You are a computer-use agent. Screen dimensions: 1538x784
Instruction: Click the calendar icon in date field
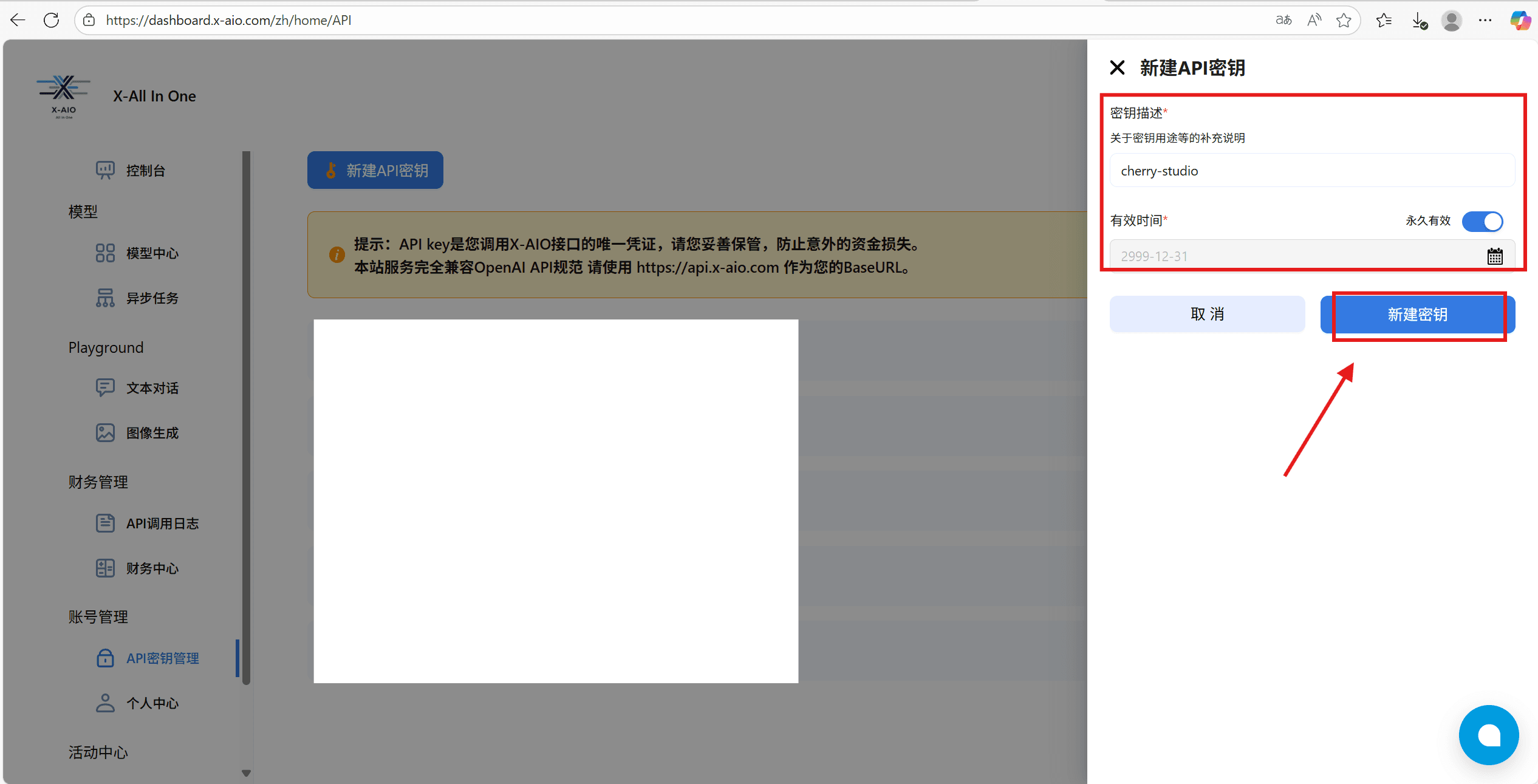1495,256
